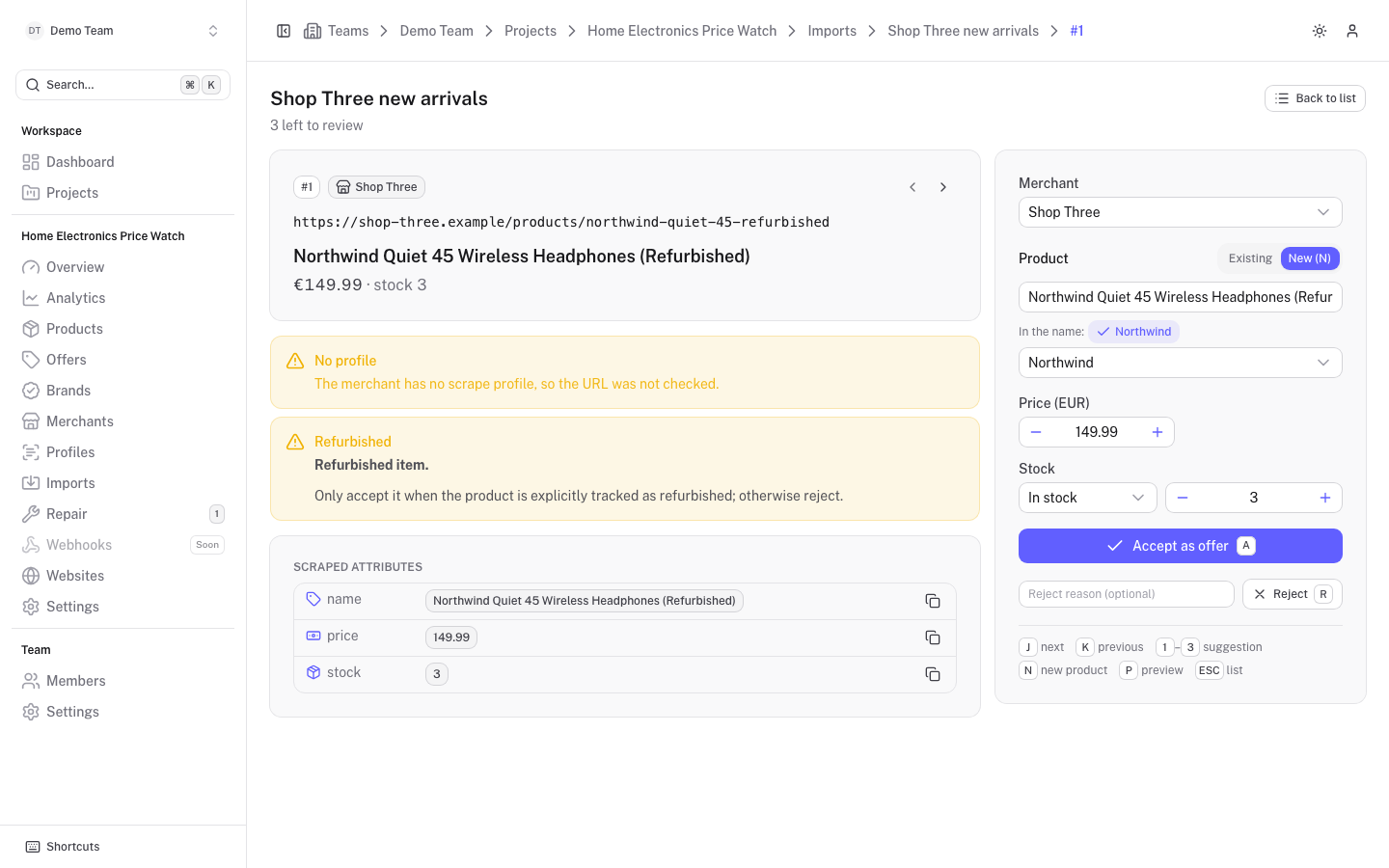Go to Merchants in sidebar
The height and width of the screenshot is (868, 1389).
(123, 421)
